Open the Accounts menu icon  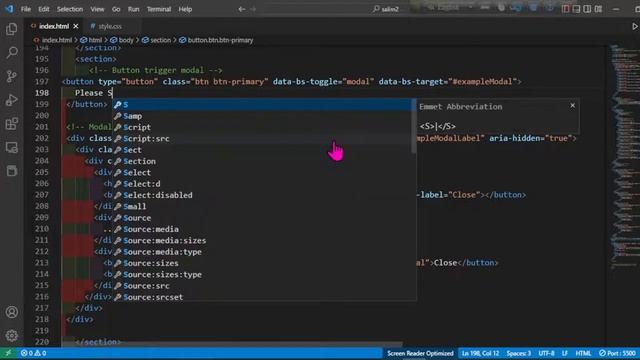coord(12,312)
